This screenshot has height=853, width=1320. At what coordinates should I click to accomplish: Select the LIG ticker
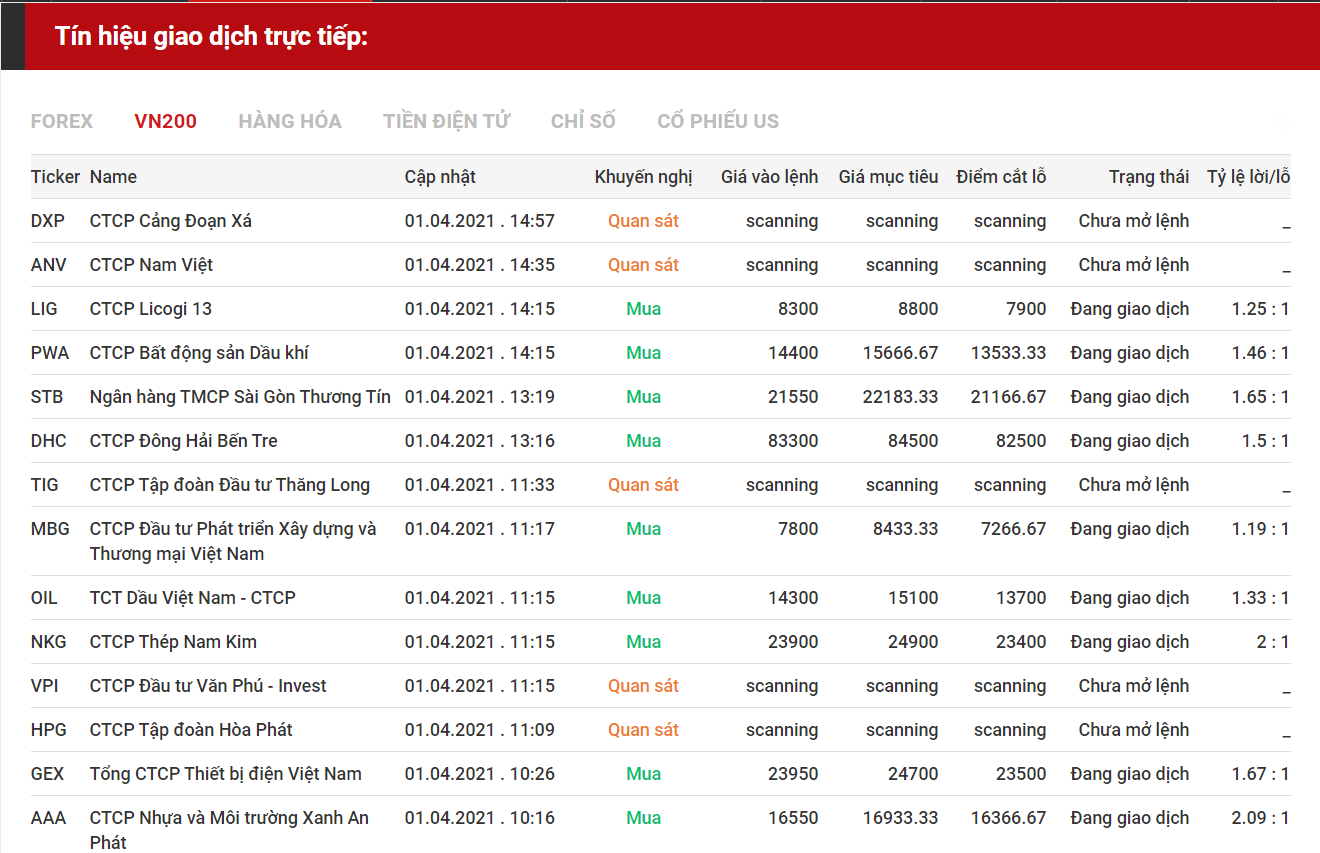(x=44, y=309)
